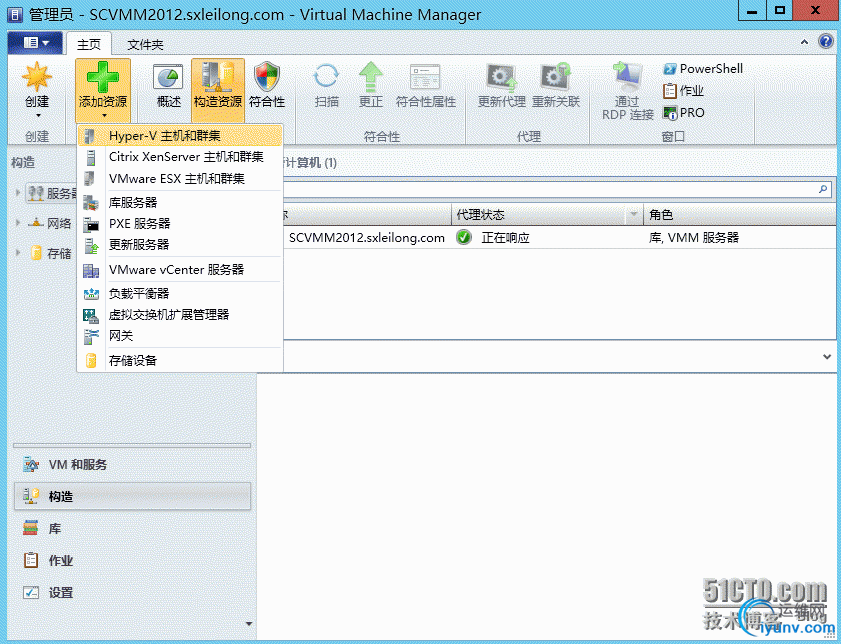The image size is (841, 644).
Task: Switch to the Folder (文件夹) ribbon tab
Action: [145, 45]
